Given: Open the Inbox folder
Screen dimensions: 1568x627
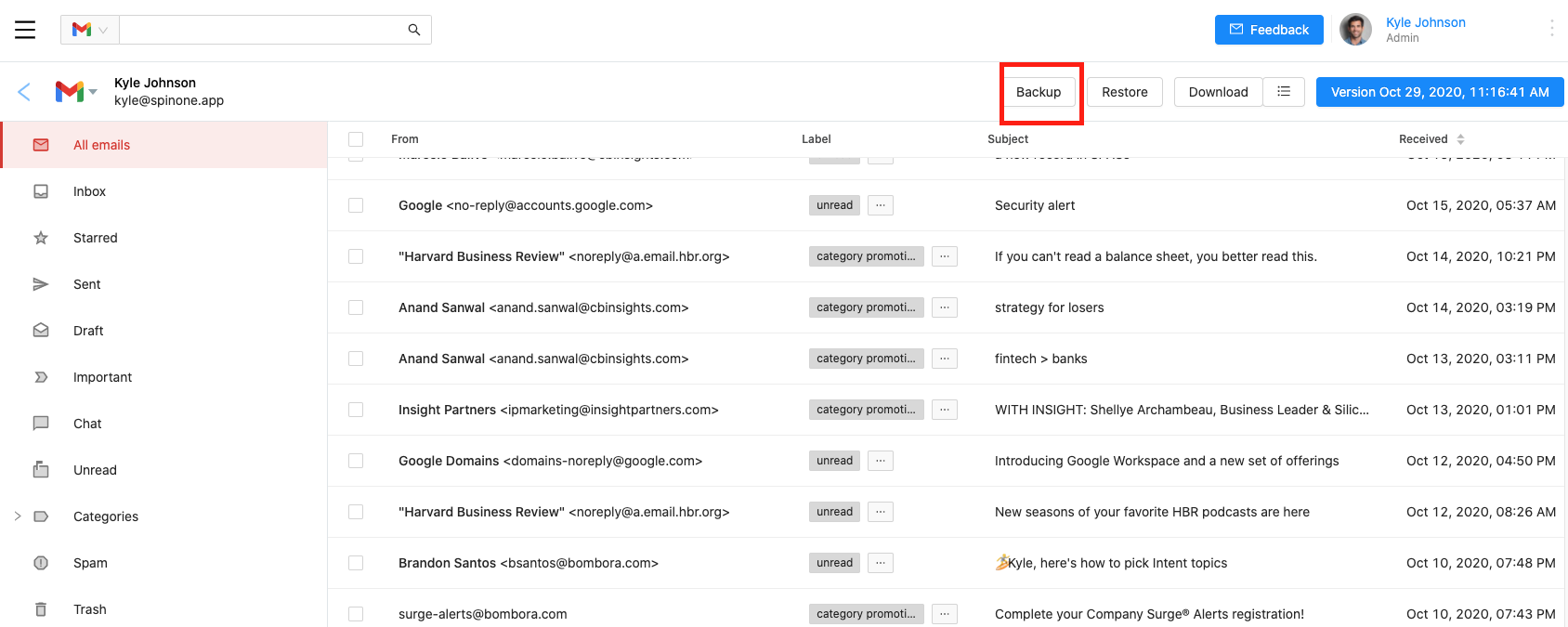Looking at the screenshot, I should (x=89, y=191).
